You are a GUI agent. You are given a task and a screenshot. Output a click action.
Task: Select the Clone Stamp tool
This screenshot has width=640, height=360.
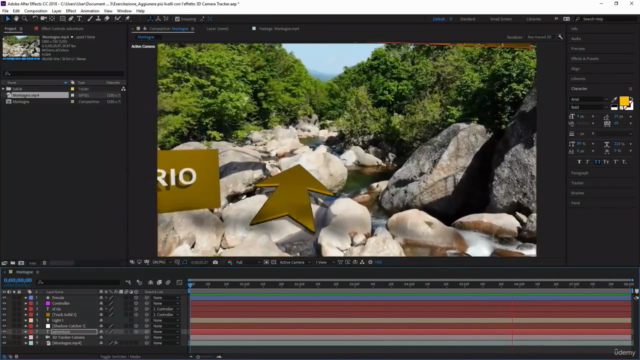[98, 19]
